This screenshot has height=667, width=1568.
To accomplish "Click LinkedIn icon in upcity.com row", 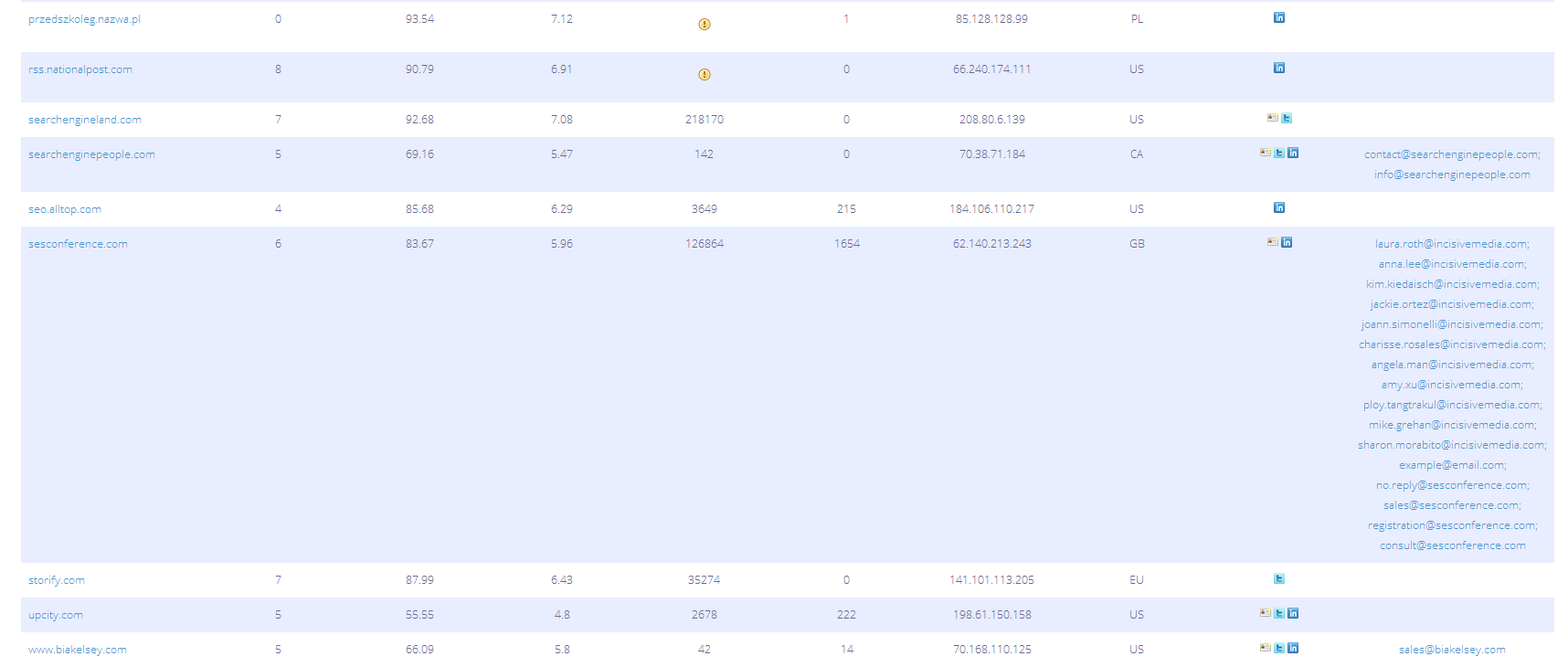I will pos(1293,613).
